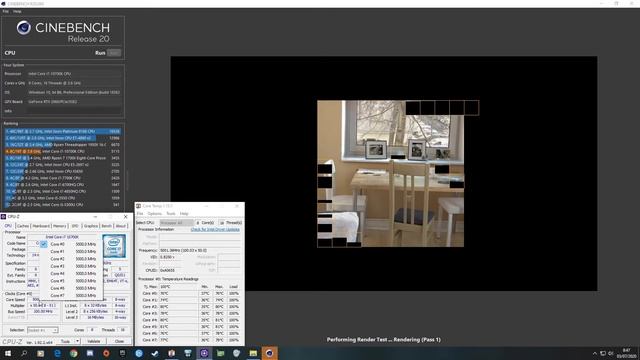The height and width of the screenshot is (360, 640).
Task: Launch Microsoft Edge from the taskbar
Action: point(57,353)
